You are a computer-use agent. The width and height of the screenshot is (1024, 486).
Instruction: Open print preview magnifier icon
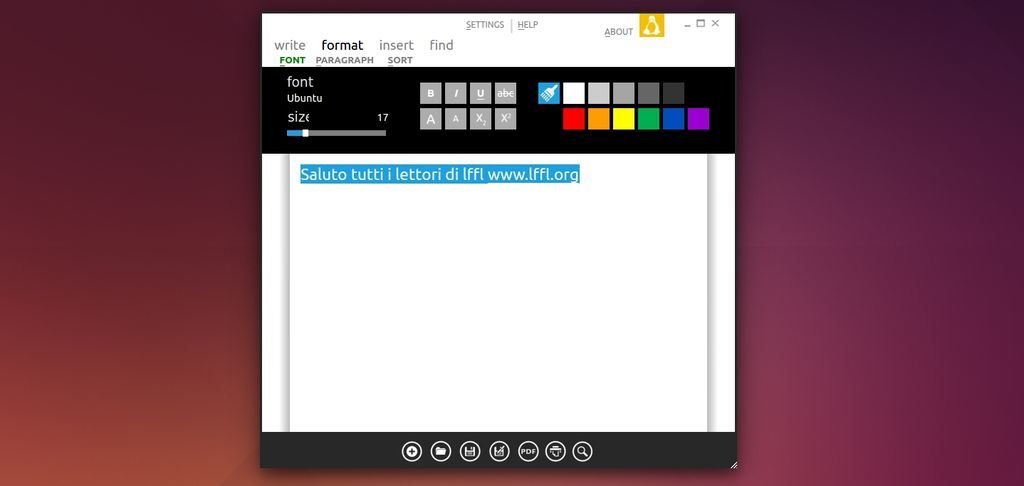point(582,451)
